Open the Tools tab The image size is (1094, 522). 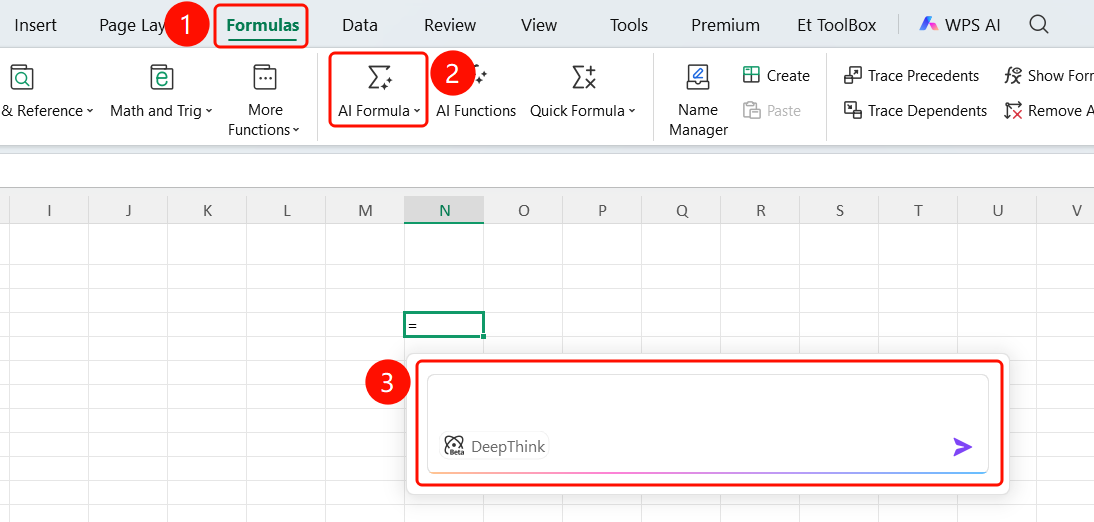coord(629,26)
